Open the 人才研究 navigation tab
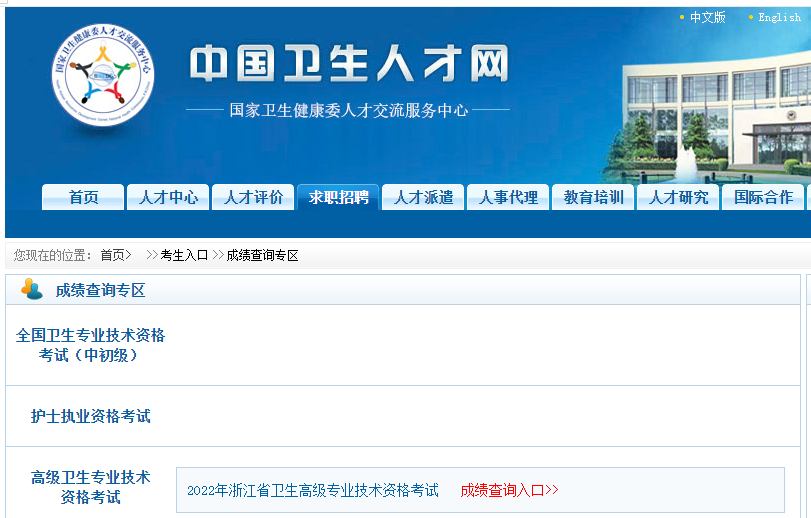The image size is (811, 518). click(678, 197)
